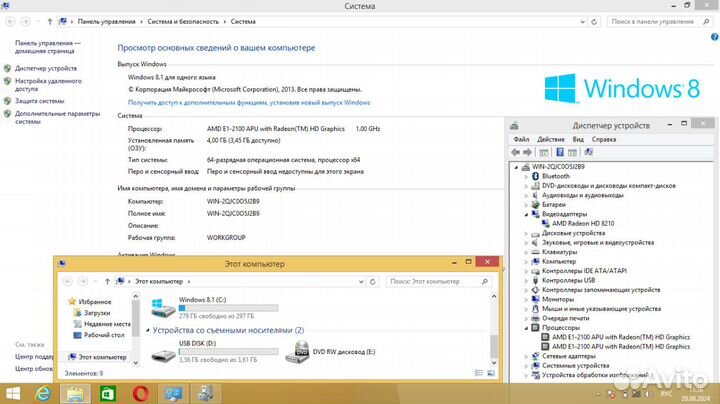720x404 pixels.
Task: Go up one level in Этот компьютер window
Action: pos(107,281)
